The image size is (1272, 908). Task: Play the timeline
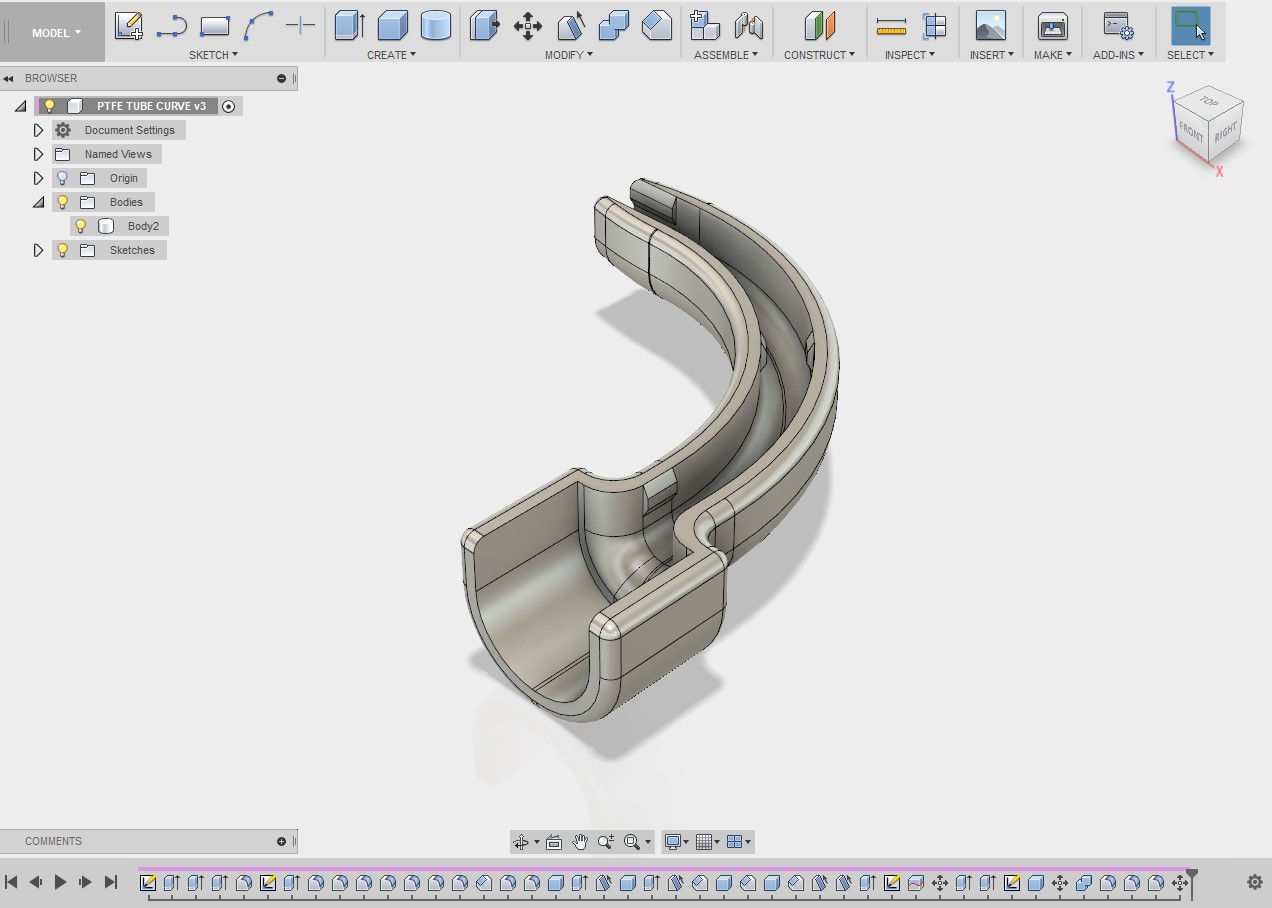click(60, 882)
